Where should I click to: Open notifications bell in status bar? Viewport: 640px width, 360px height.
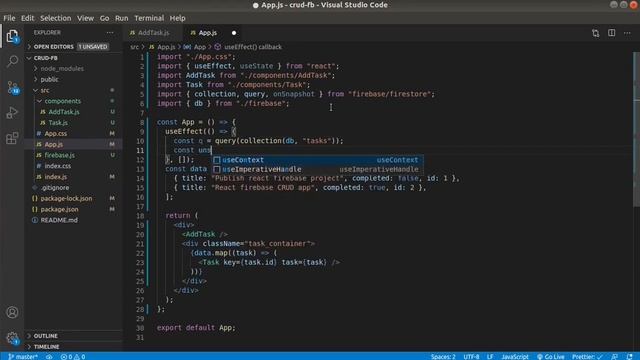[629, 356]
